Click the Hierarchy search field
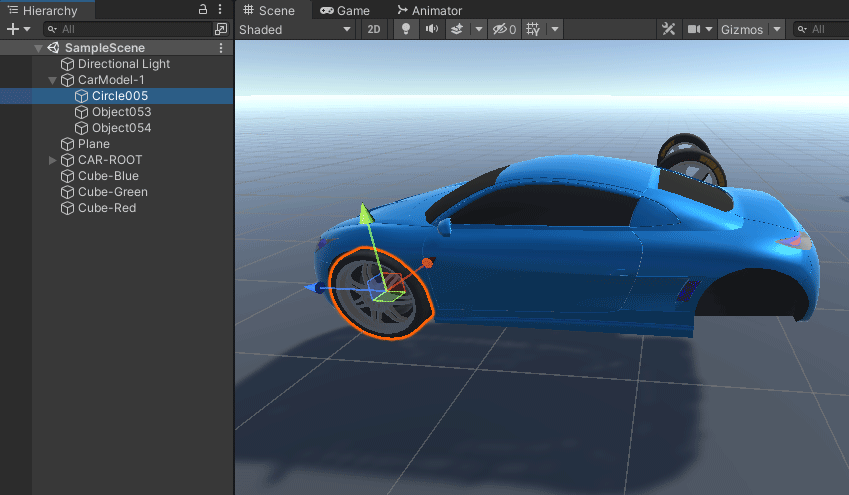The height and width of the screenshot is (495, 849). point(130,30)
